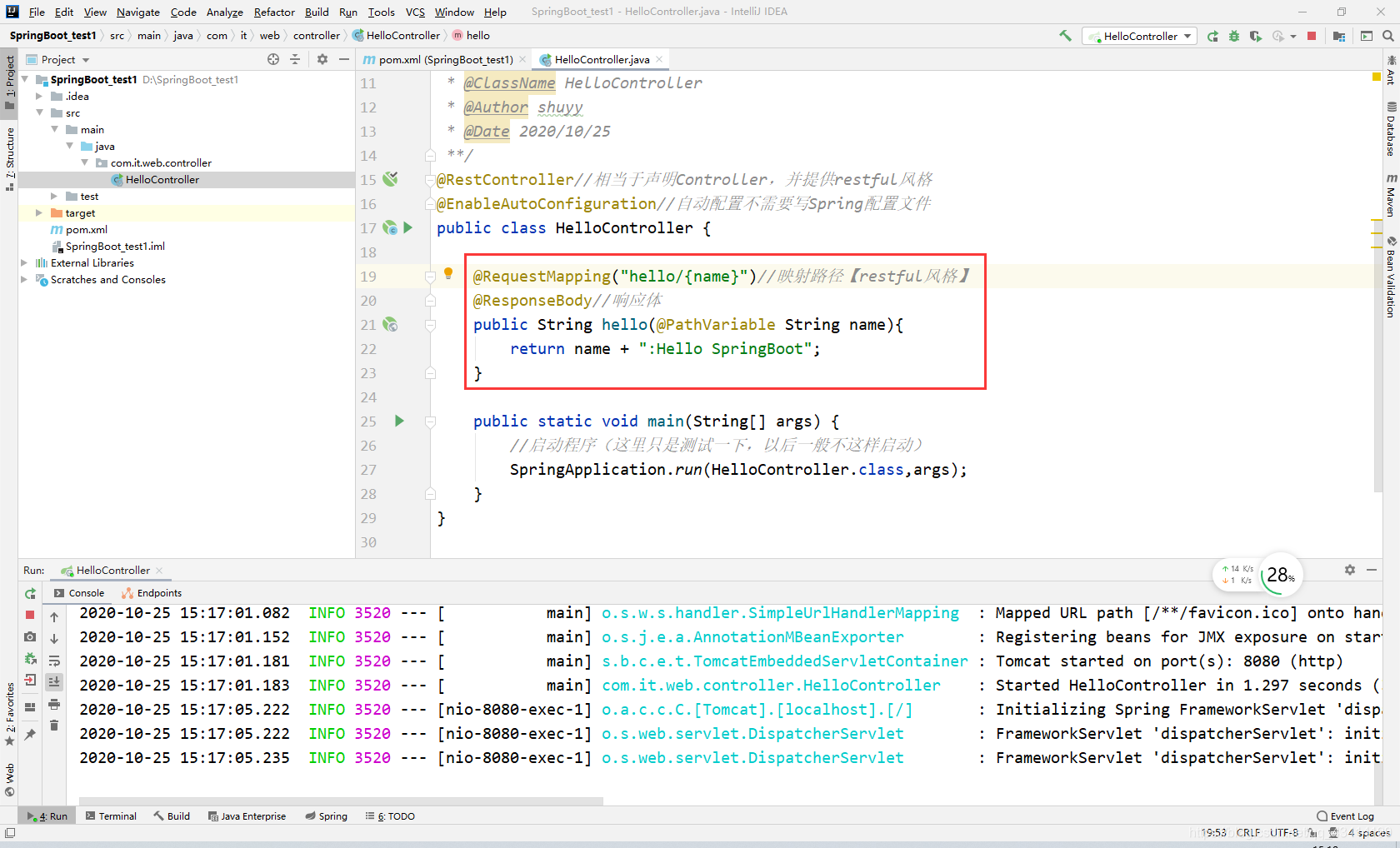Open the Spring tool window
This screenshot has width=1400, height=848.
point(326,816)
